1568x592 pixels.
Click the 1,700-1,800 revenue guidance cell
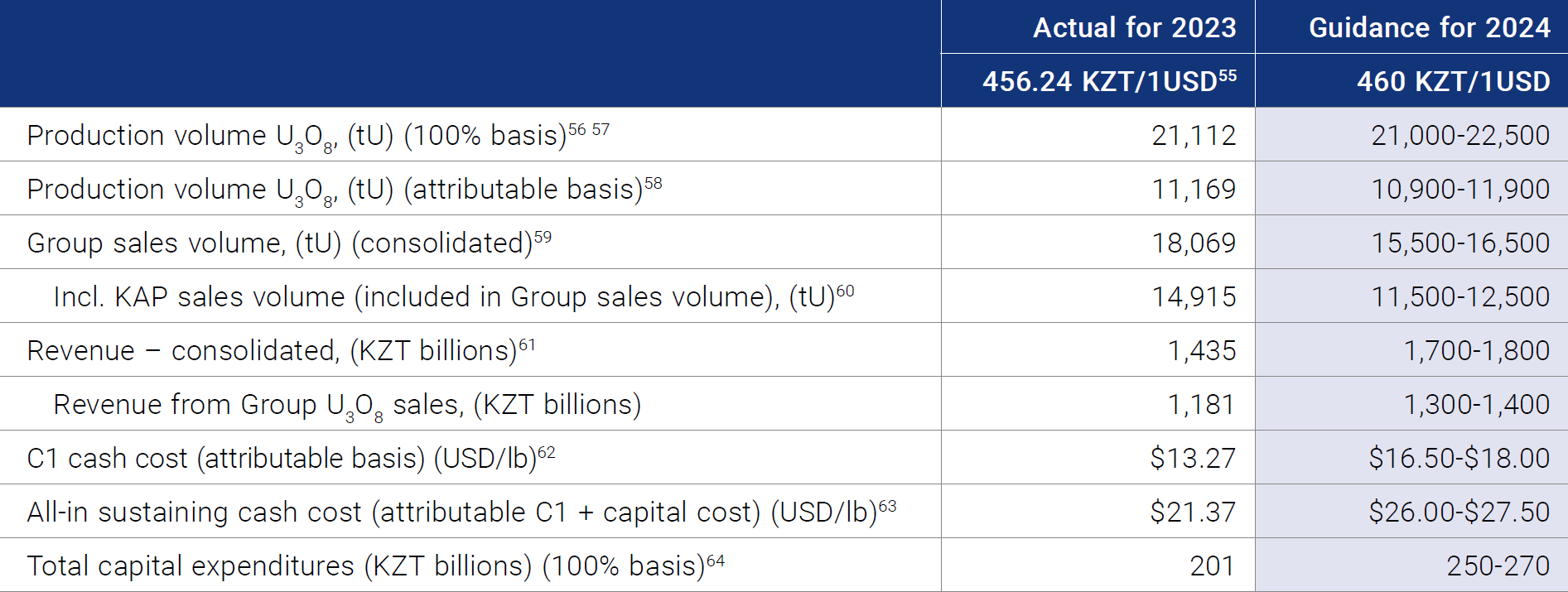click(x=1476, y=351)
